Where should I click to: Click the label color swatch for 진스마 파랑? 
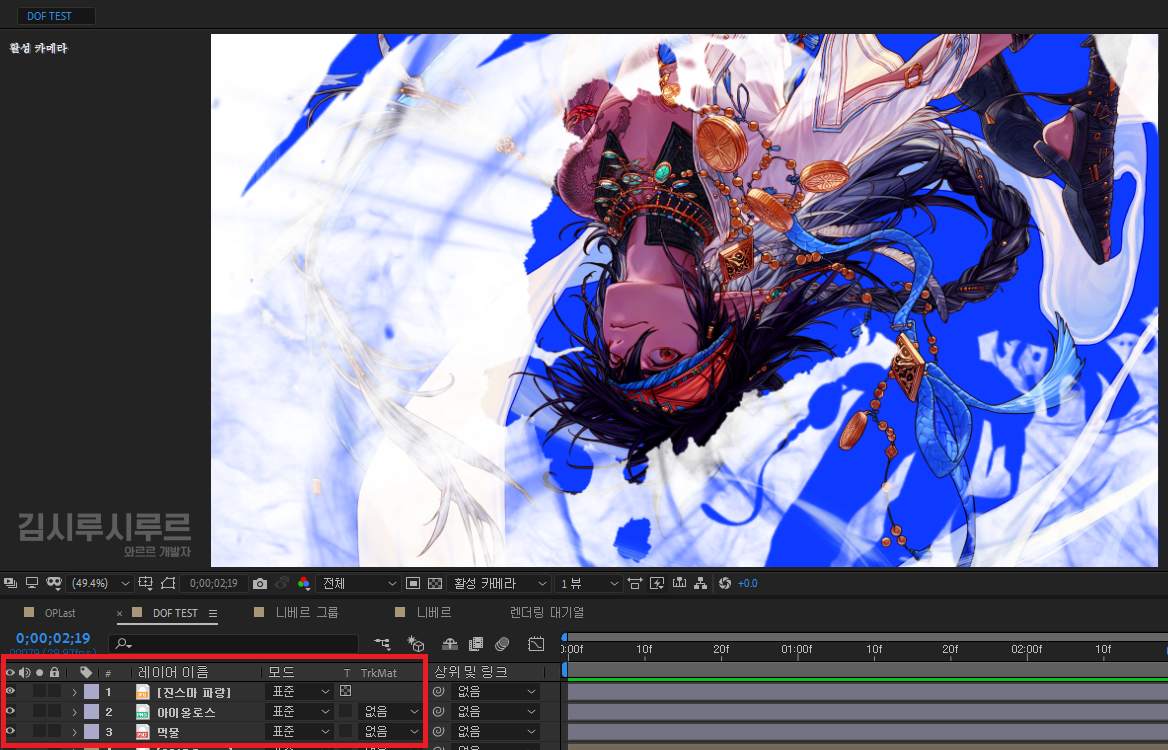pyautogui.click(x=91, y=692)
